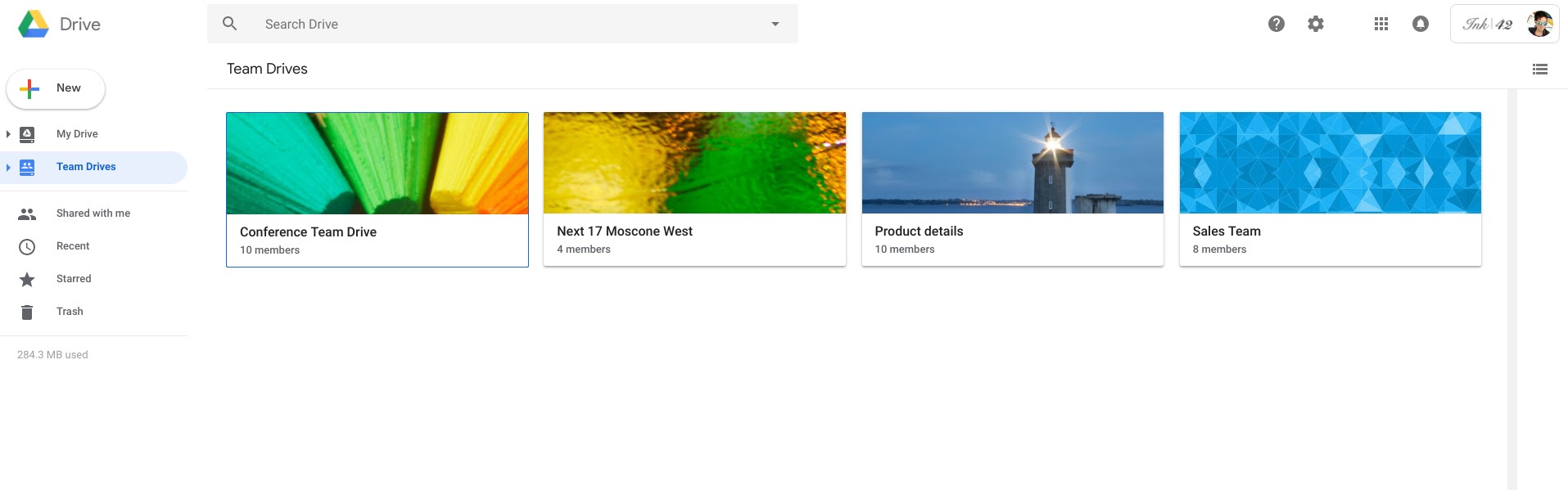This screenshot has height=490, width=1568.
Task: Click the Conference Team Drive title
Action: [x=308, y=232]
